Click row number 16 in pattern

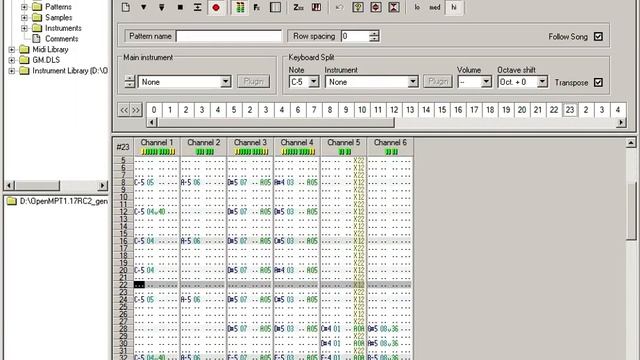pyautogui.click(x=123, y=241)
